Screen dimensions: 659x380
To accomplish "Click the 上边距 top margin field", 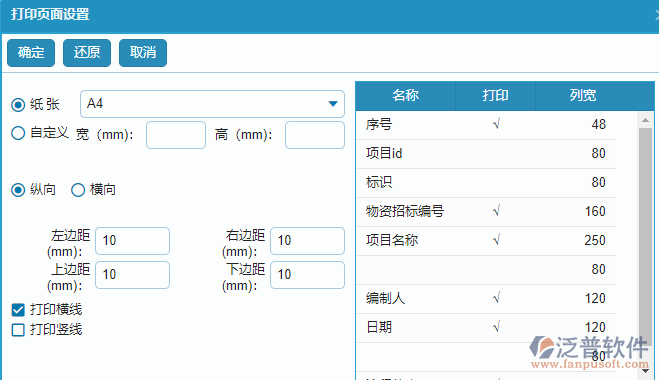I will click(x=132, y=275).
